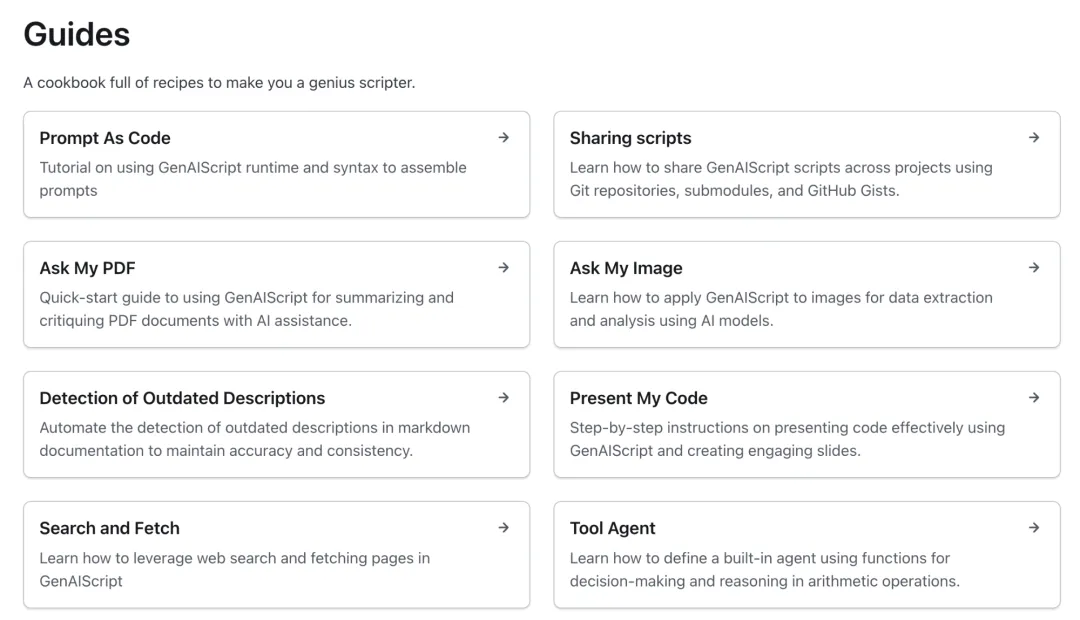Image resolution: width=1080 pixels, height=620 pixels.
Task: Open the Sharing scripts guide title
Action: [x=630, y=138]
